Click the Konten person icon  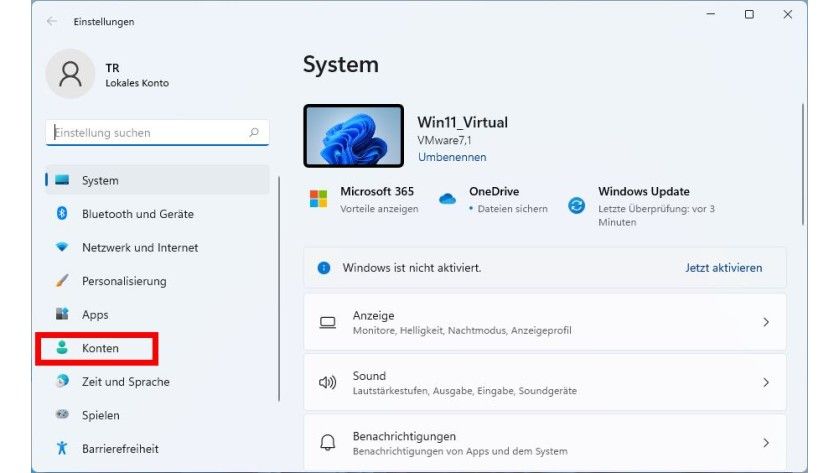pyautogui.click(x=62, y=348)
